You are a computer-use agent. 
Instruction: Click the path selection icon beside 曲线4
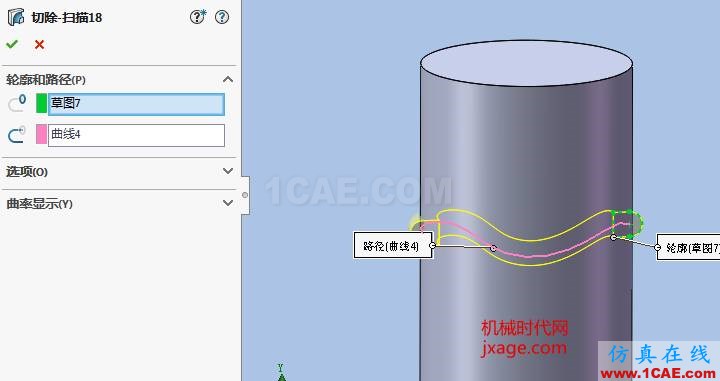click(x=17, y=134)
